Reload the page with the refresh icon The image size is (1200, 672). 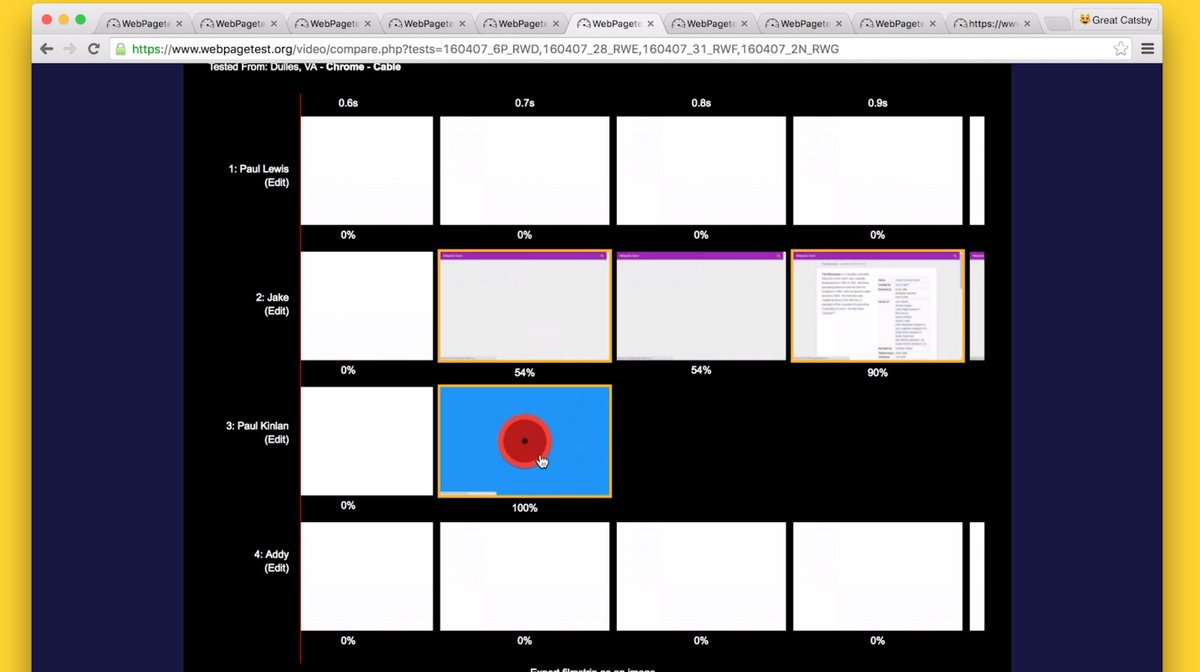click(x=94, y=48)
